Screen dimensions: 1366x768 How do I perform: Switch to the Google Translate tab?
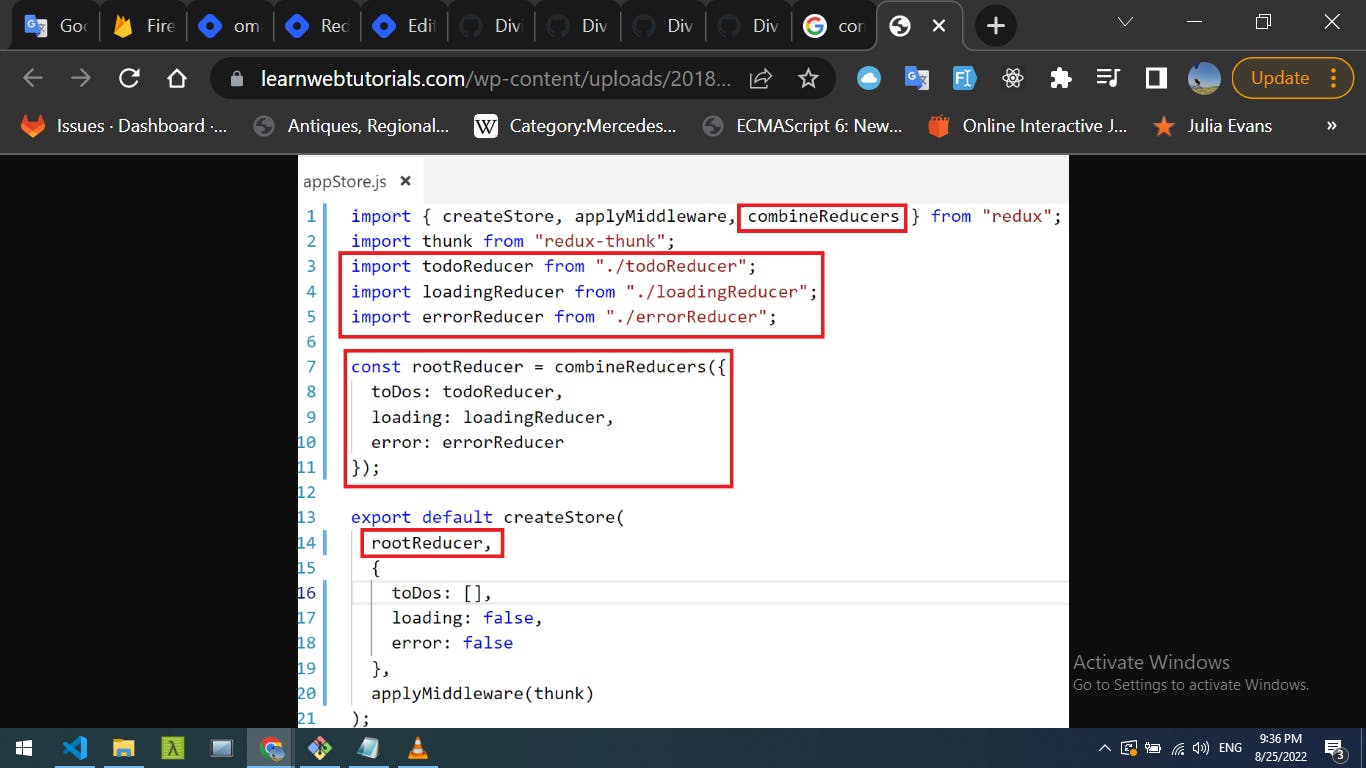click(56, 26)
